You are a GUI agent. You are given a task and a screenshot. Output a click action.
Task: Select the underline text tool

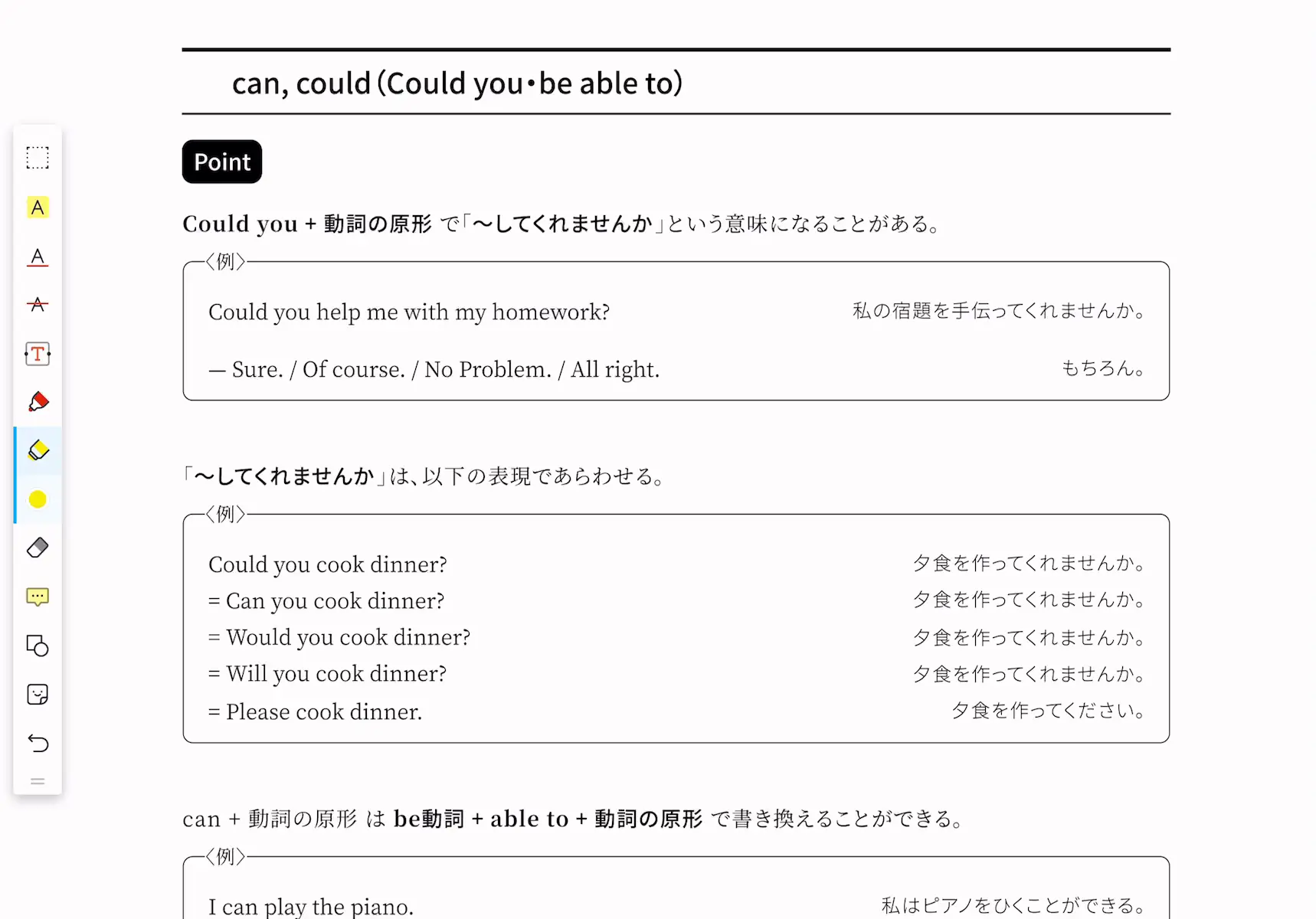38,257
